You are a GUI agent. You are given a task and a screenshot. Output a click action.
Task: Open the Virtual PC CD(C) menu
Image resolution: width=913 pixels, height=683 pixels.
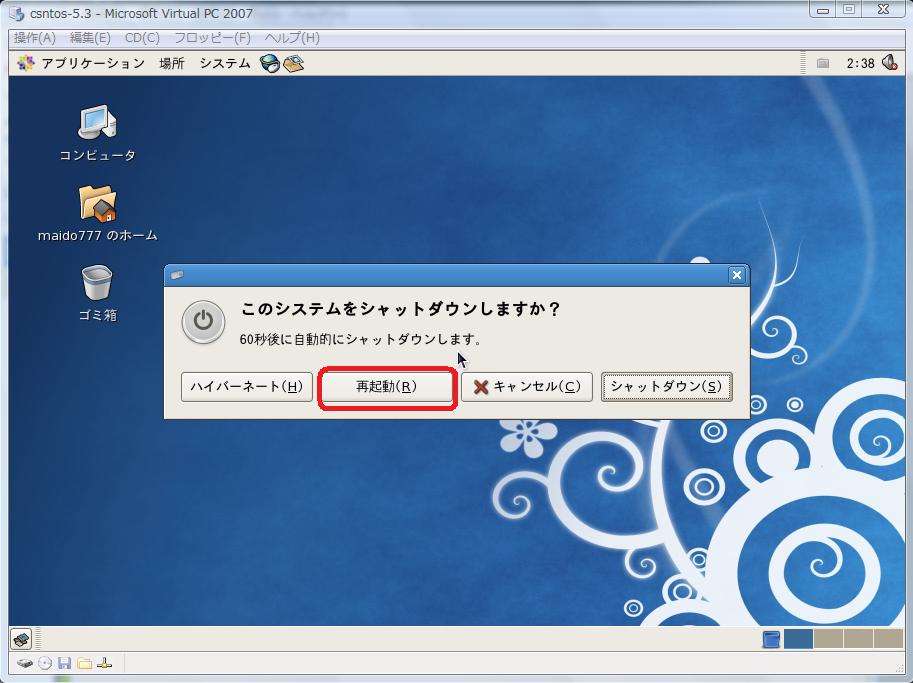pos(142,38)
